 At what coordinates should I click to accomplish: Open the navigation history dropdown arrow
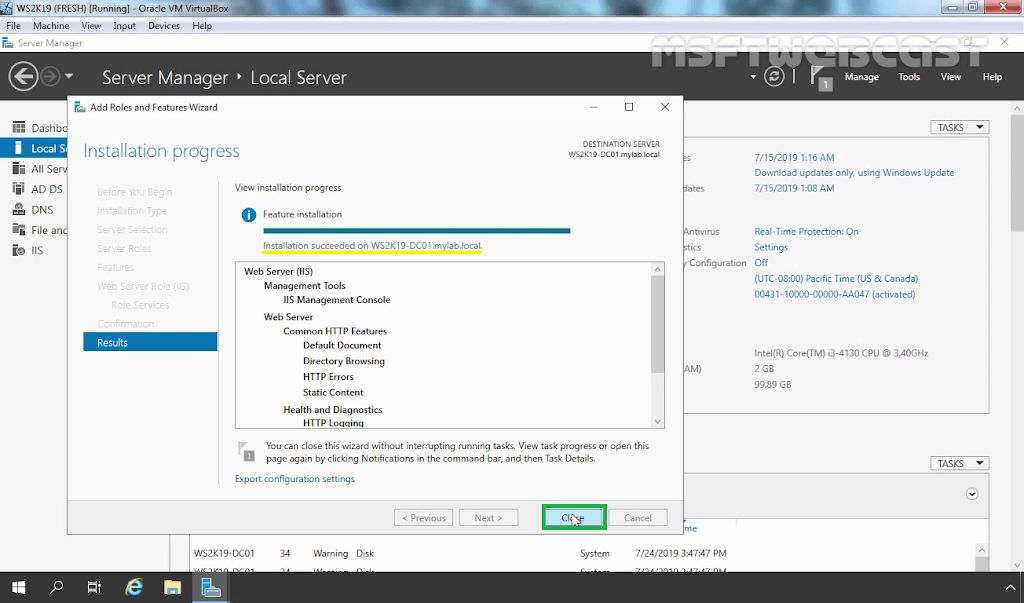click(69, 76)
